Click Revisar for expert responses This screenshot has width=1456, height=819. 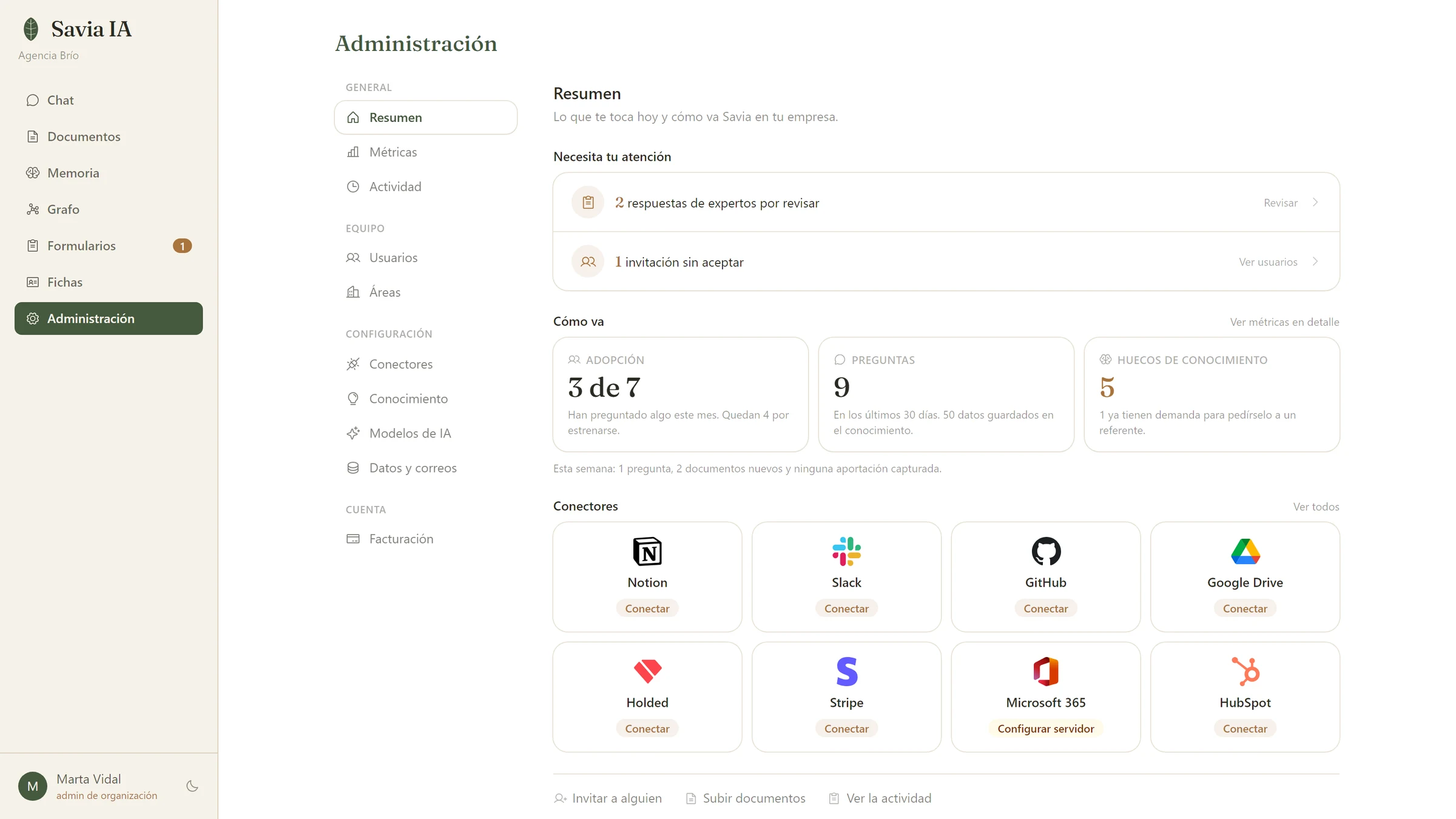[1280, 203]
